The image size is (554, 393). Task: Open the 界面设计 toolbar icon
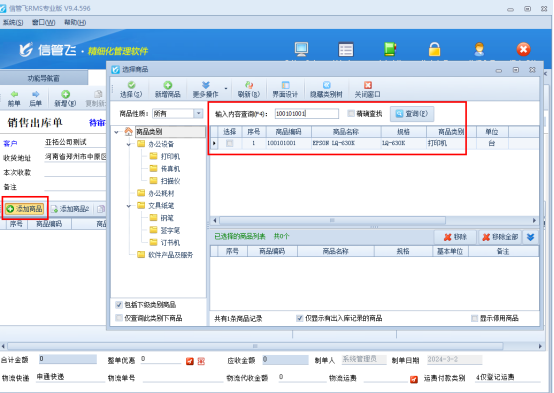(285, 85)
